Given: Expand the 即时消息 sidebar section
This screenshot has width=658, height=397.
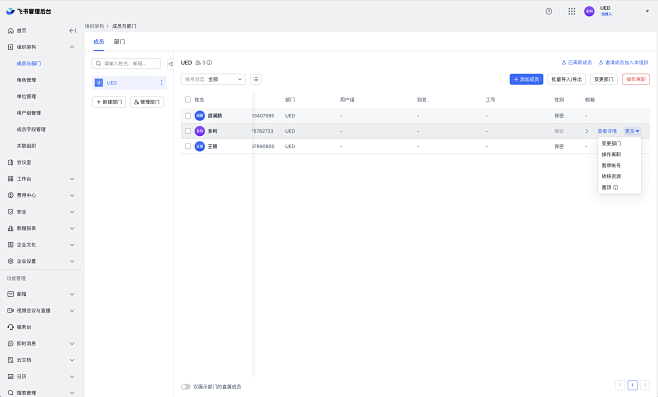Looking at the screenshot, I should [72, 343].
